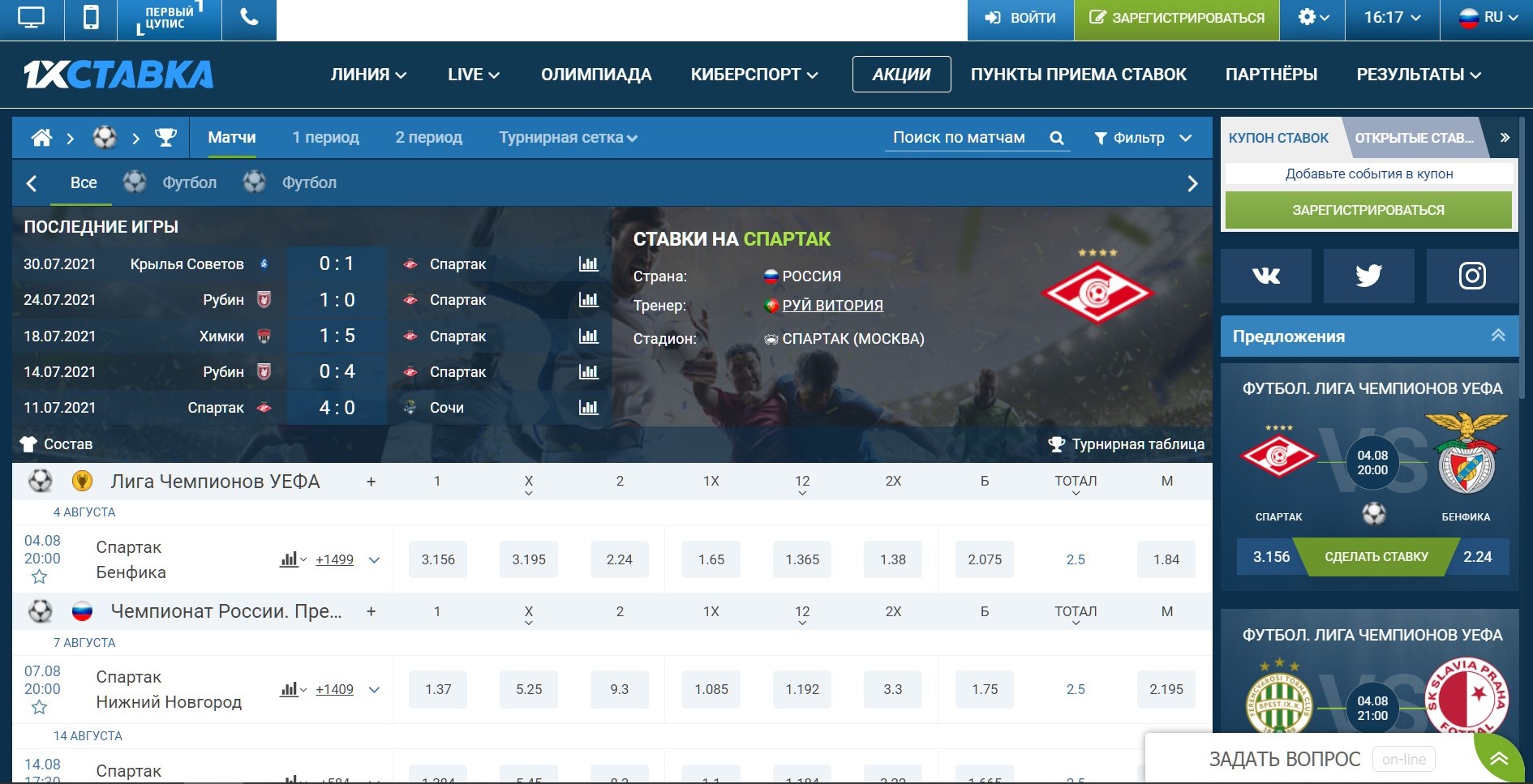
Task: Open the ЛИНИЯ menu
Action: tap(368, 75)
